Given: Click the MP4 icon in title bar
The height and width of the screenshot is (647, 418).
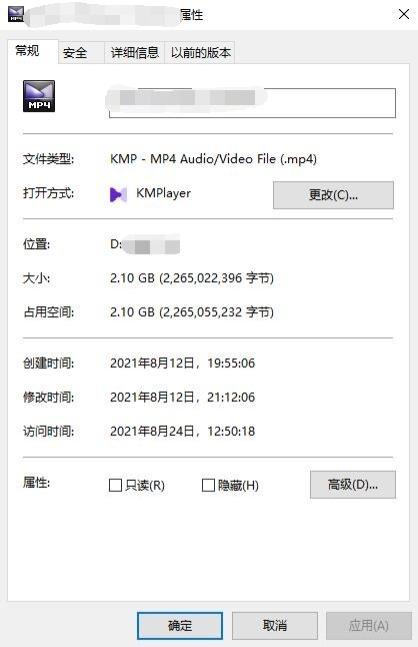Looking at the screenshot, I should pos(16,14).
